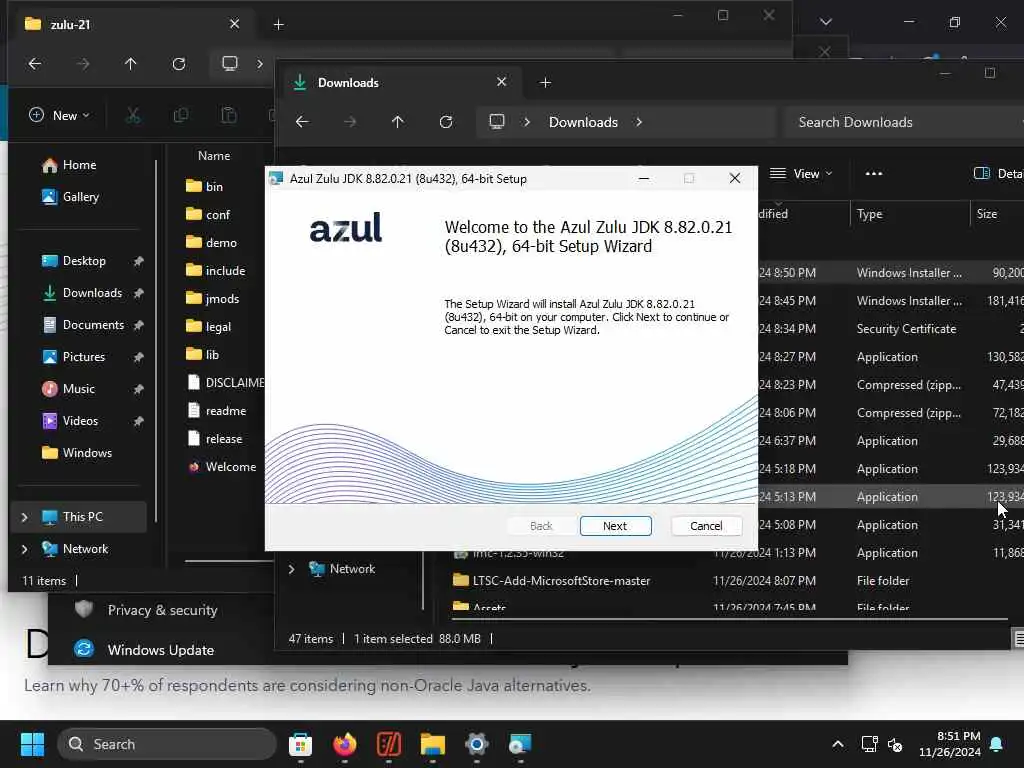Viewport: 1024px width, 768px height.
Task: Open the Windows Start menu
Action: coord(32,744)
